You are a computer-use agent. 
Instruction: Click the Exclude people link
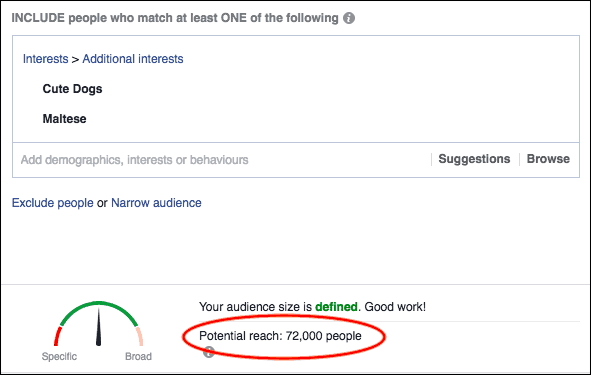(52, 203)
